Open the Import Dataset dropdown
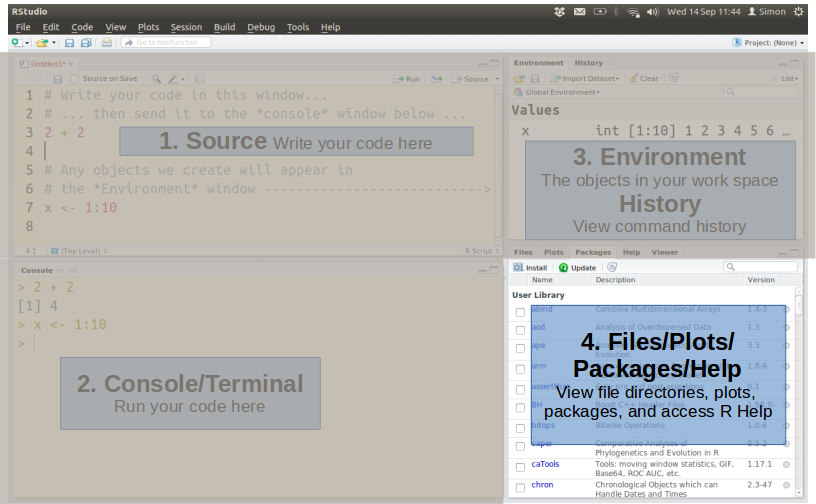The image size is (816, 504). pyautogui.click(x=585, y=78)
